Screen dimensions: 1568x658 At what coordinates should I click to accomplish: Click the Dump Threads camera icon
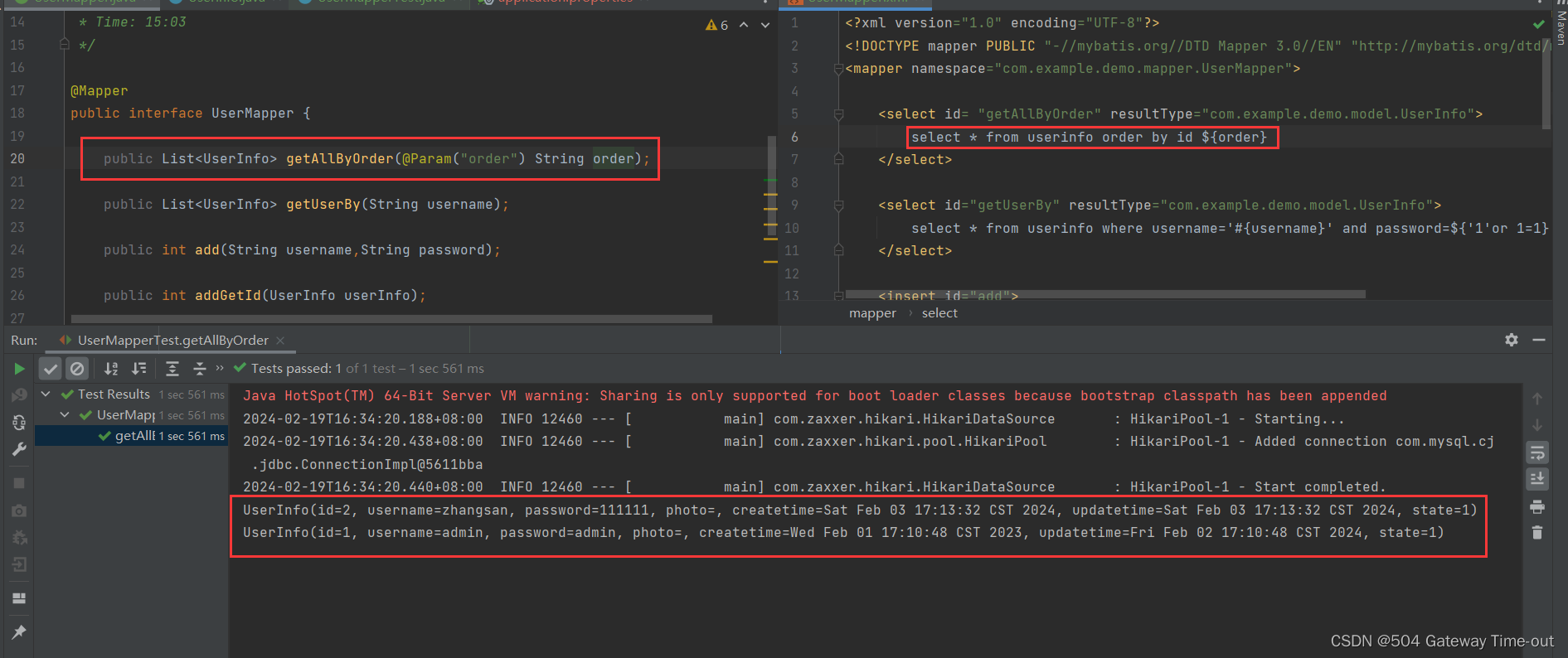pos(19,510)
